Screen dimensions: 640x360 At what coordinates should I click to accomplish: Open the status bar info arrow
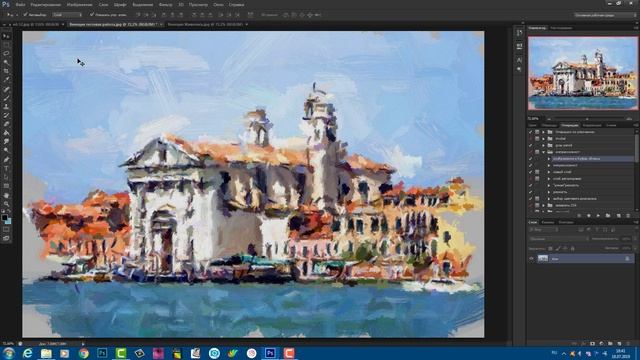click(83, 344)
